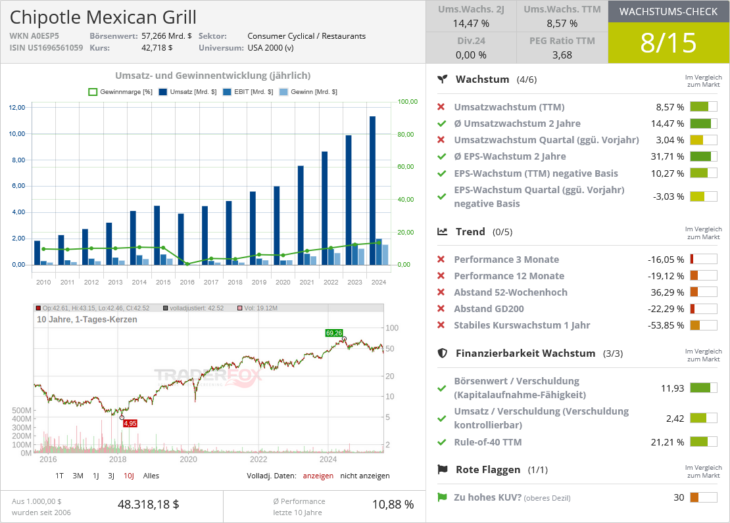Toggle Gewinn [Mrd. $] legend entry
Image resolution: width=730 pixels, height=523 pixels.
click(x=308, y=92)
